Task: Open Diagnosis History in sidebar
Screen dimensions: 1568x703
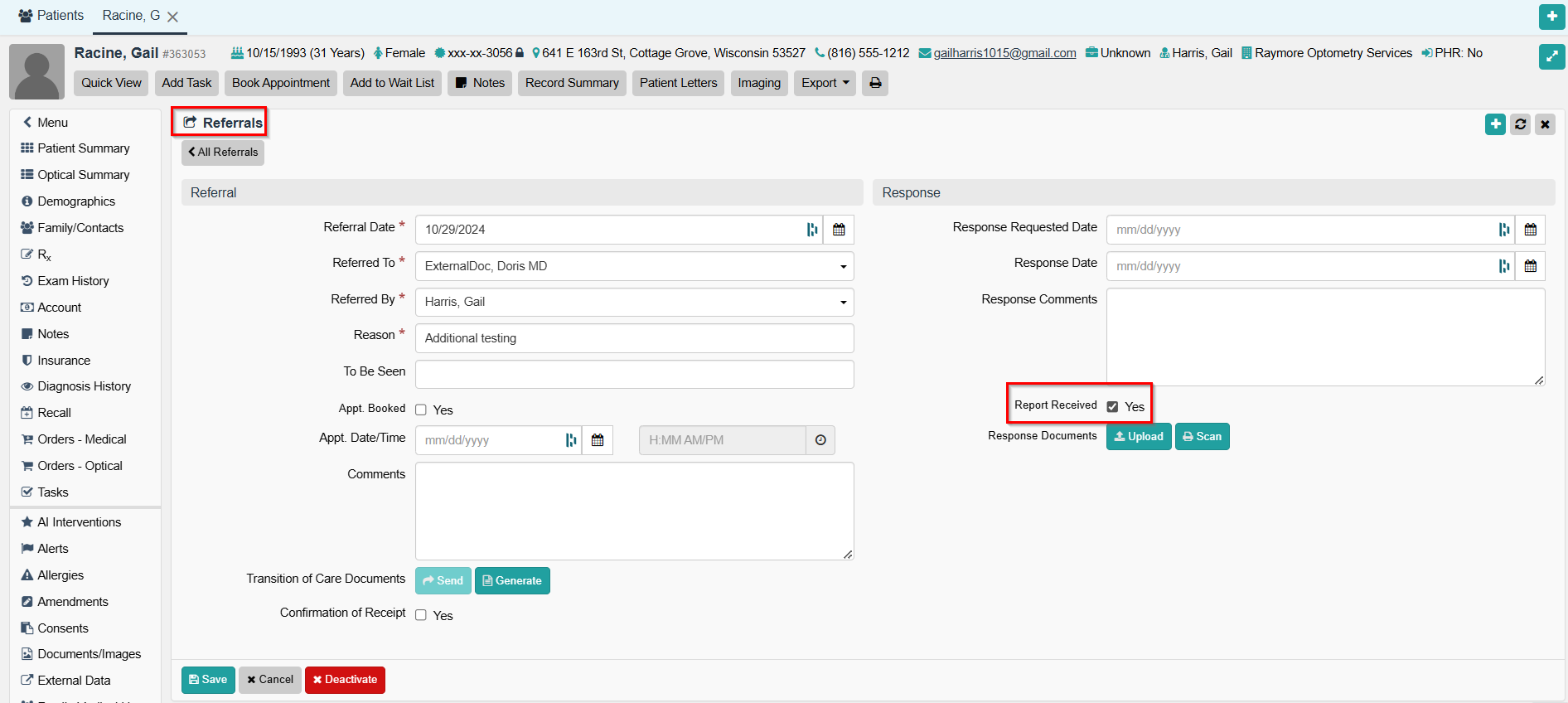Action: tap(84, 386)
